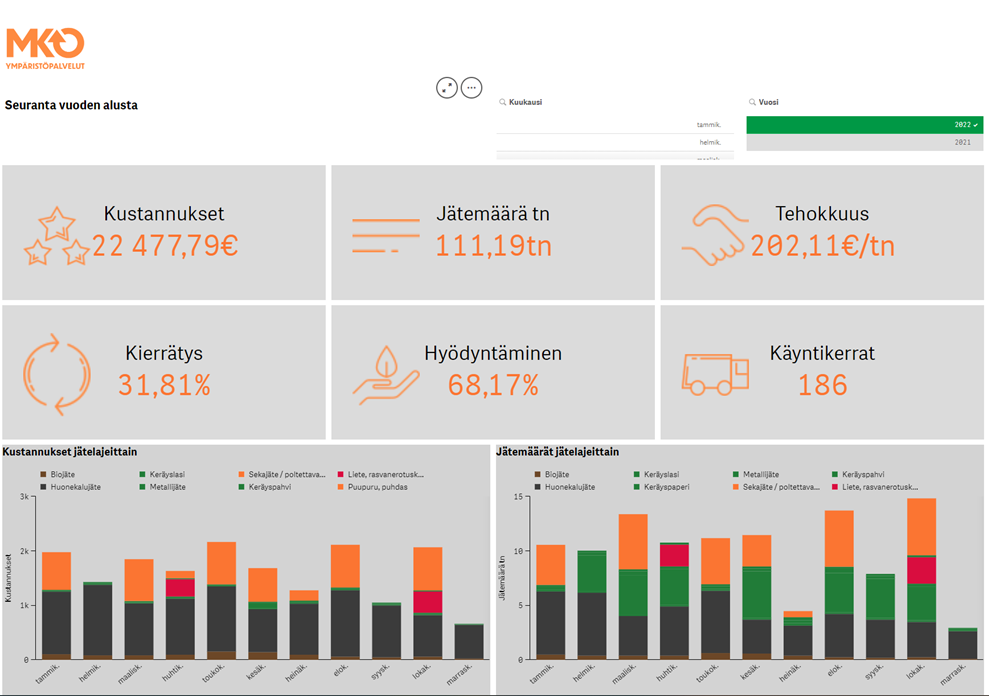The image size is (989, 696).
Task: Click the Jätemäärä tn KPI tile value
Action: coord(493,245)
